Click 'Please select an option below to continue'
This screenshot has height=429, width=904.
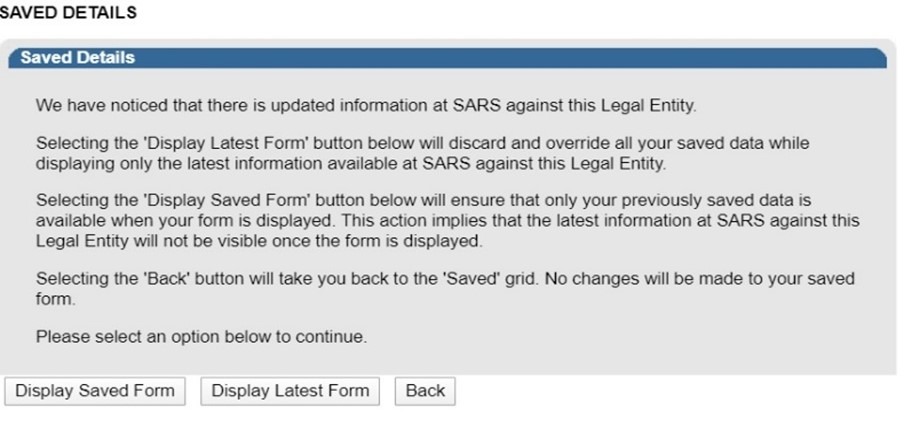(x=201, y=337)
